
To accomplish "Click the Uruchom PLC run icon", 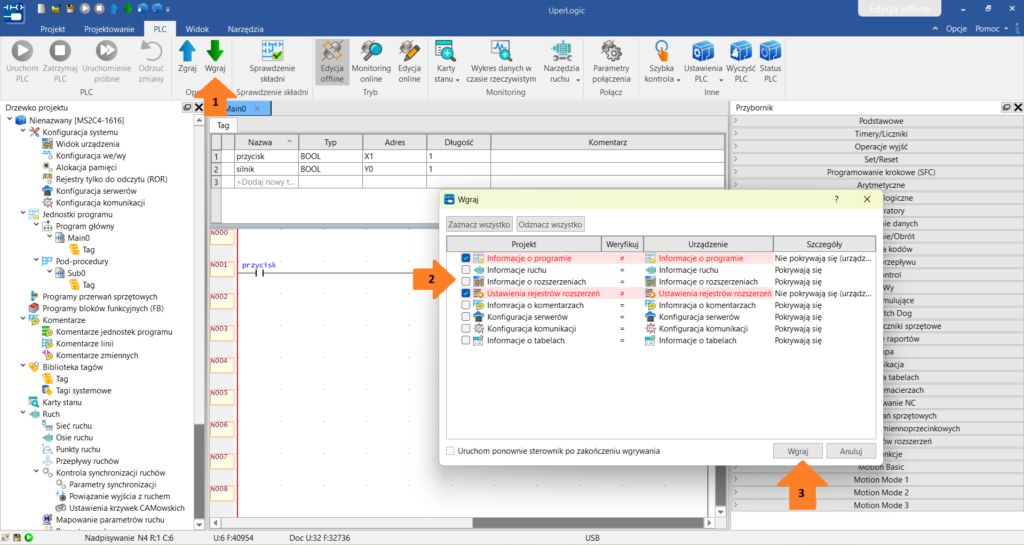I will pyautogui.click(x=22, y=51).
